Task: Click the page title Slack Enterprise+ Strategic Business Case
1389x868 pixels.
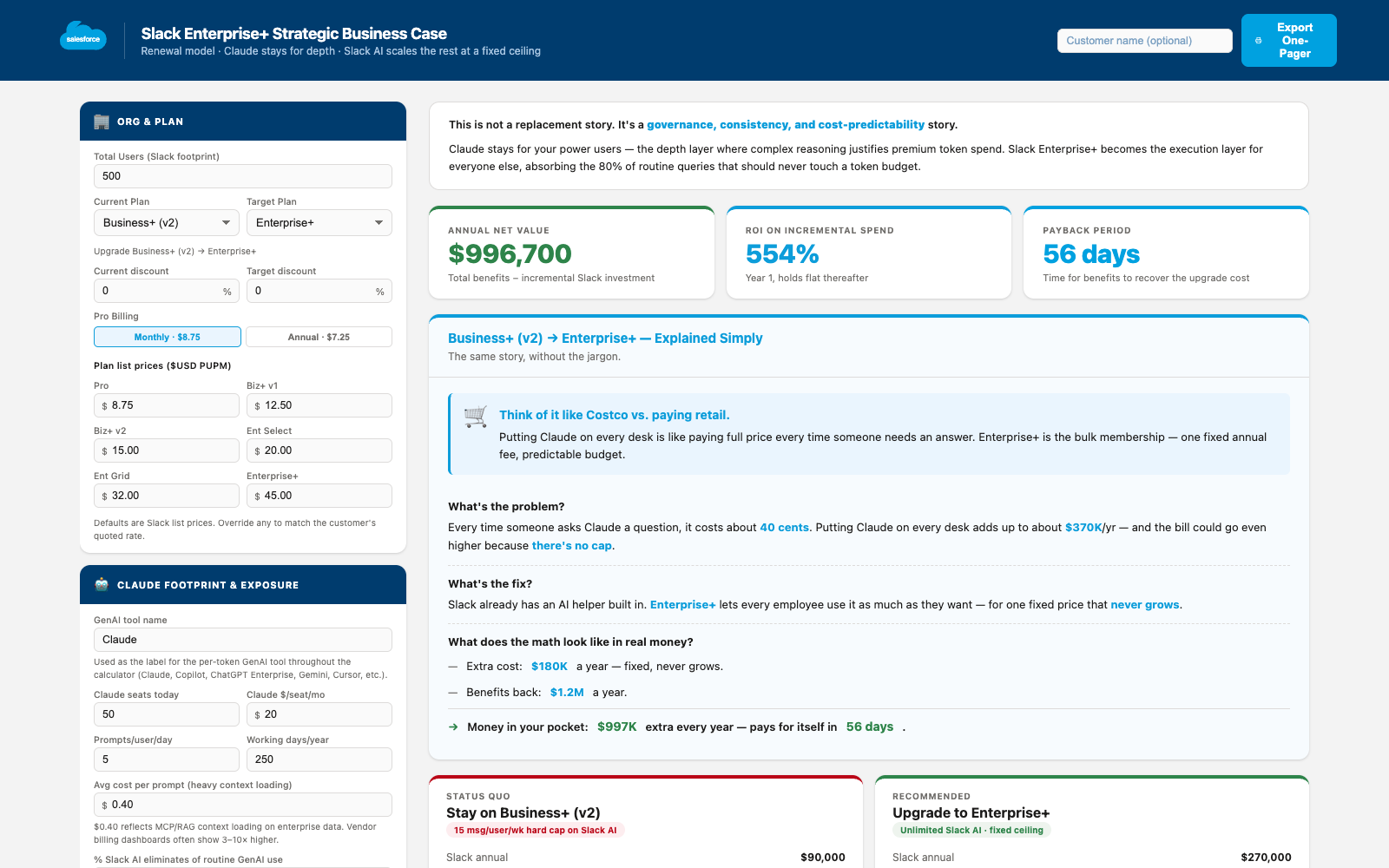Action: [294, 34]
